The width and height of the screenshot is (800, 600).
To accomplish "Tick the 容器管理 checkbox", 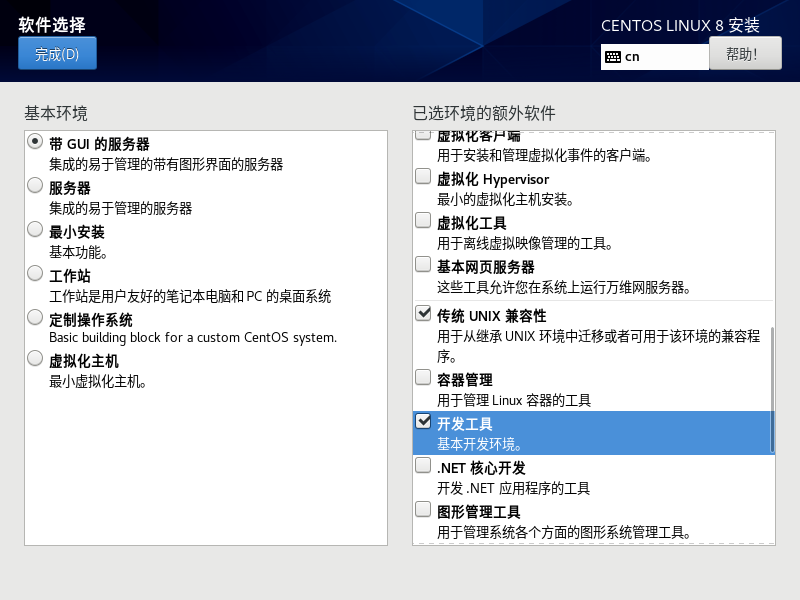I will tap(423, 377).
